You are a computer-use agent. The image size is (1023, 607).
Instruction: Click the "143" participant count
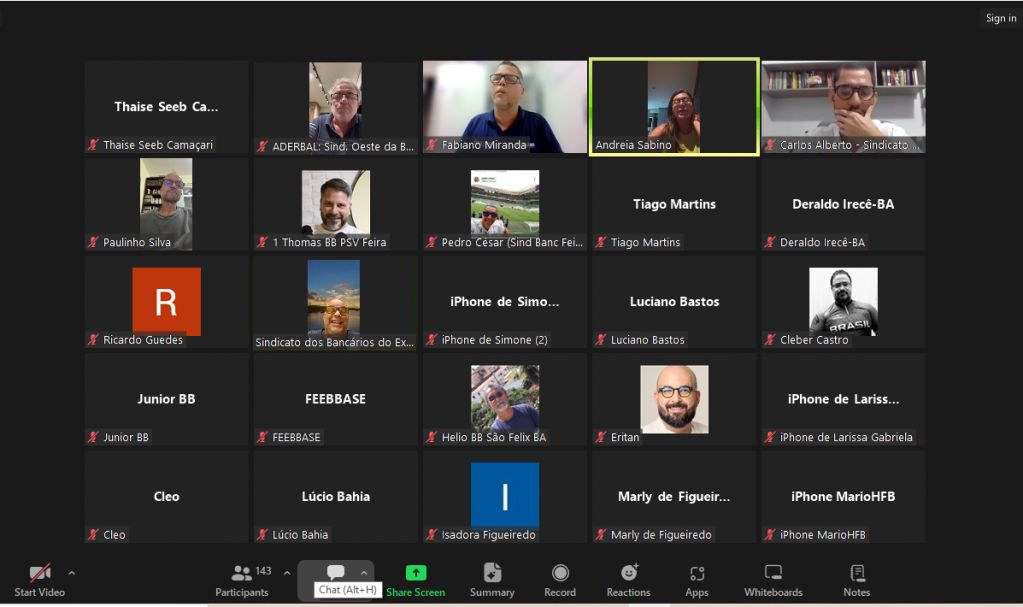[x=263, y=570]
